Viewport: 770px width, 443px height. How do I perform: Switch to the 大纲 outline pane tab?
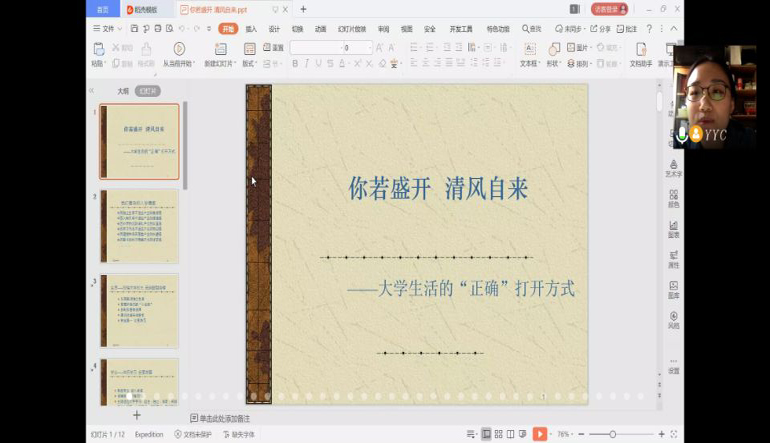(123, 91)
